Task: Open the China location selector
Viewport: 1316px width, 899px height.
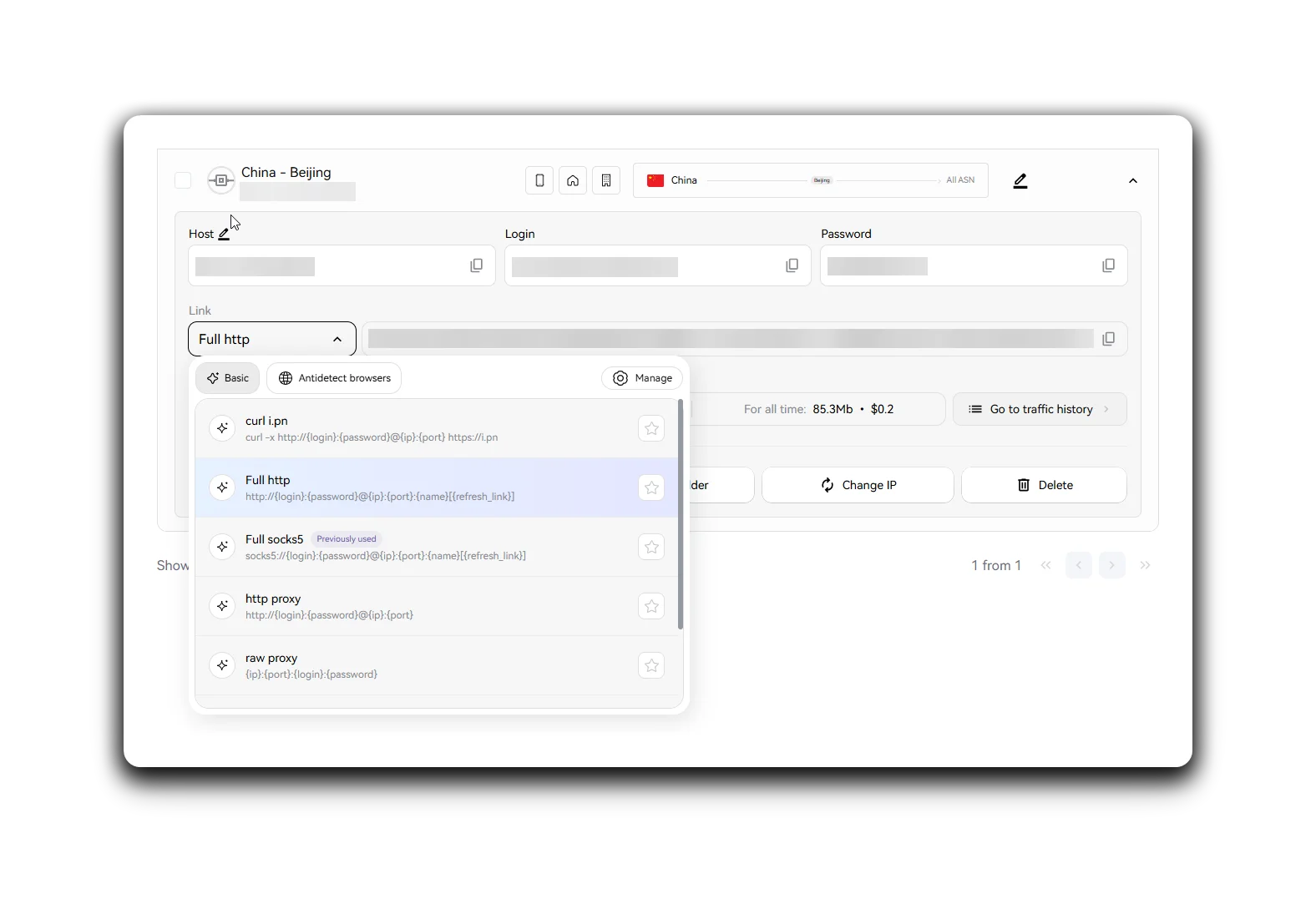Action: [x=811, y=180]
